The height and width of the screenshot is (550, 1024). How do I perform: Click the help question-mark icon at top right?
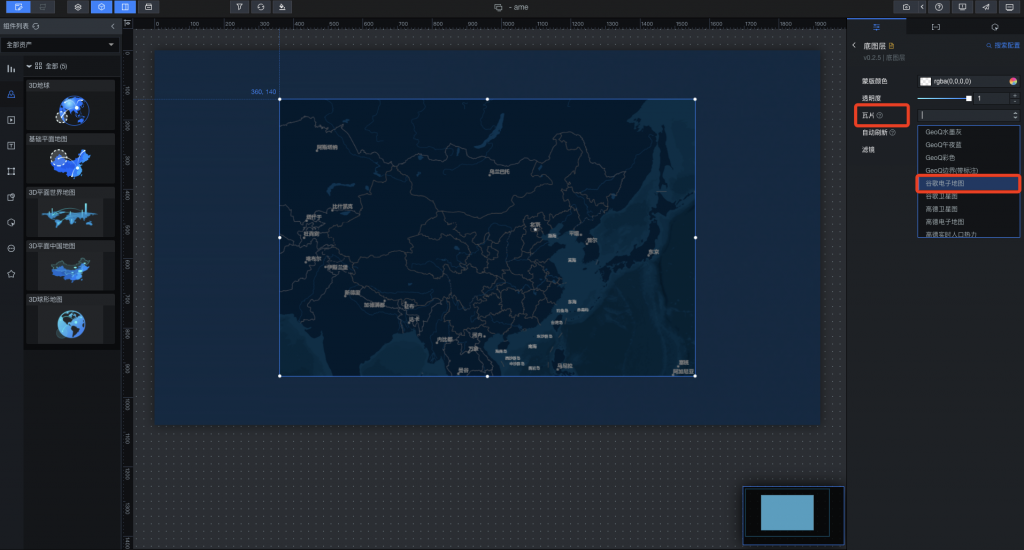coord(939,7)
